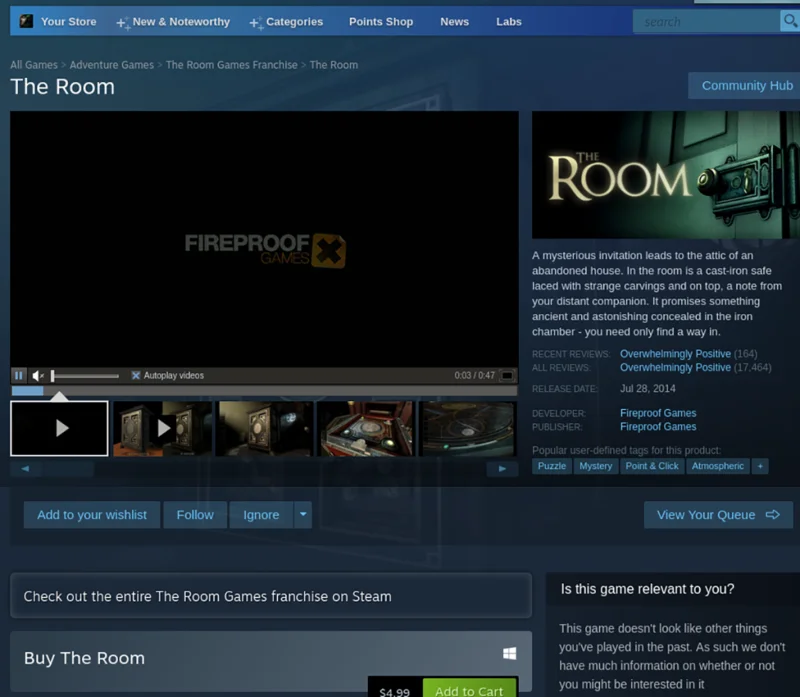Toggle fullscreen mode on the video player
The width and height of the screenshot is (800, 697).
coord(507,376)
